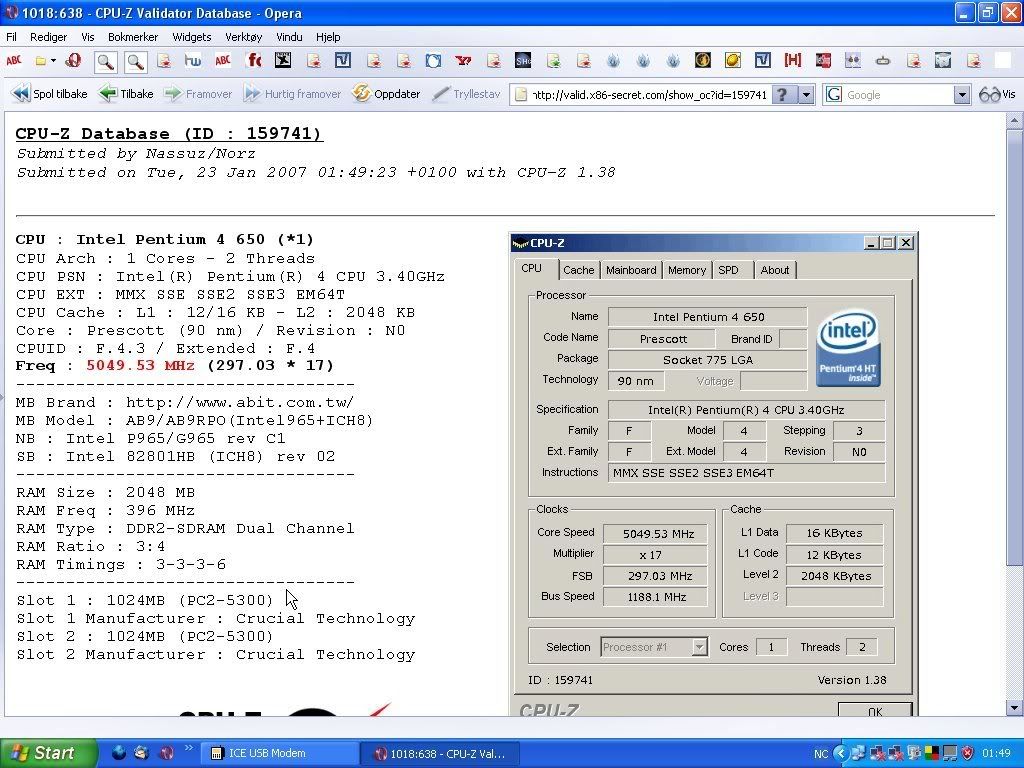Click the blank white square at toolbar end
The width and height of the screenshot is (1024, 768).
(x=1002, y=61)
